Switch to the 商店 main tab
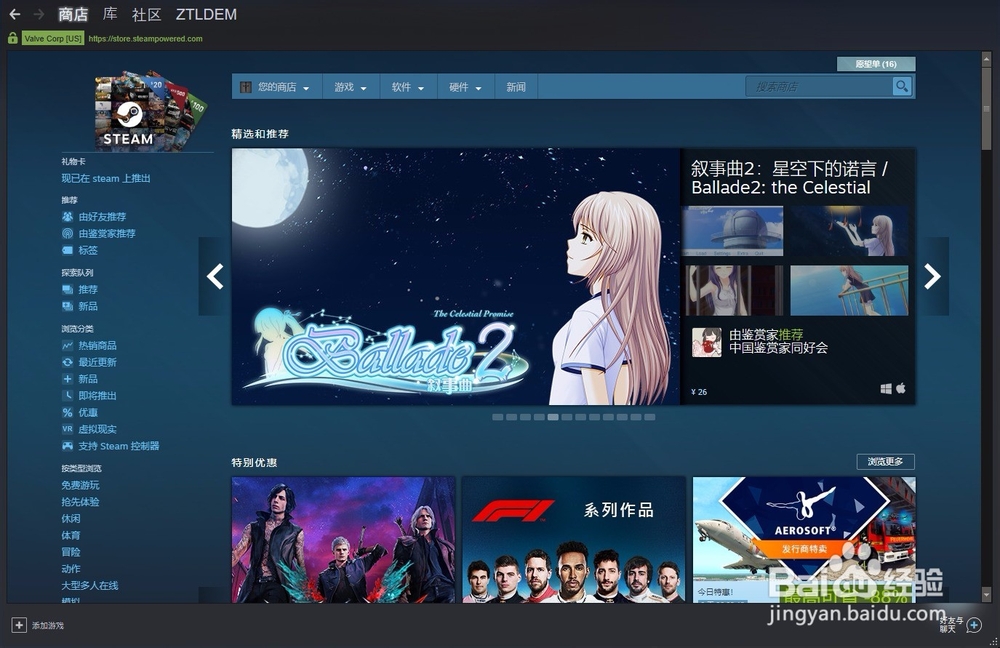The height and width of the screenshot is (648, 1000). (73, 14)
